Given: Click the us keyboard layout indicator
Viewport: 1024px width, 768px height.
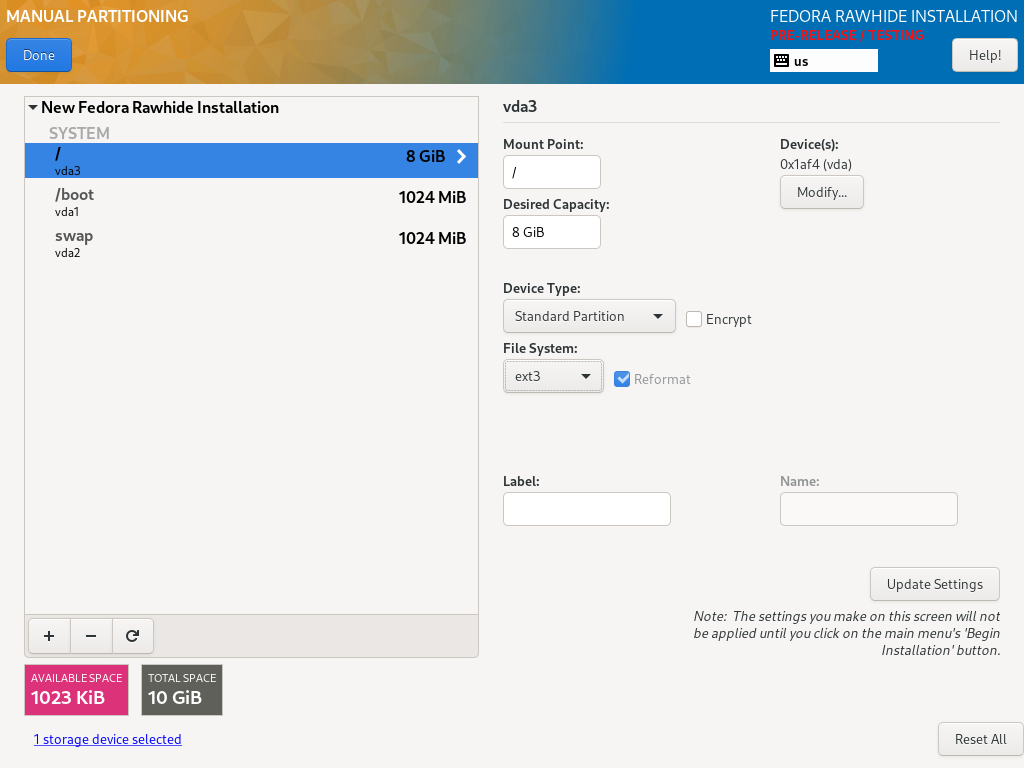Looking at the screenshot, I should point(824,61).
